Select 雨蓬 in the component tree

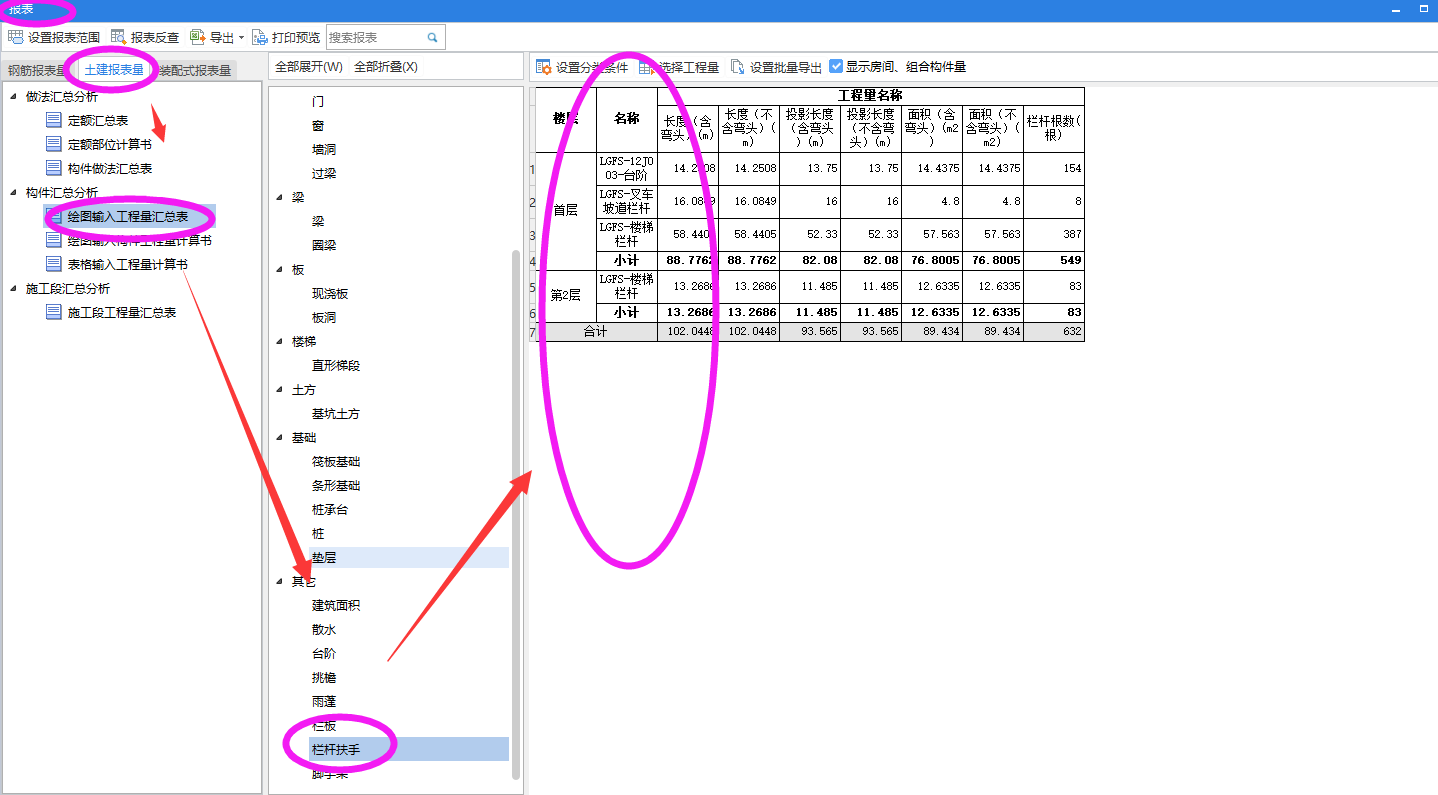tap(324, 701)
